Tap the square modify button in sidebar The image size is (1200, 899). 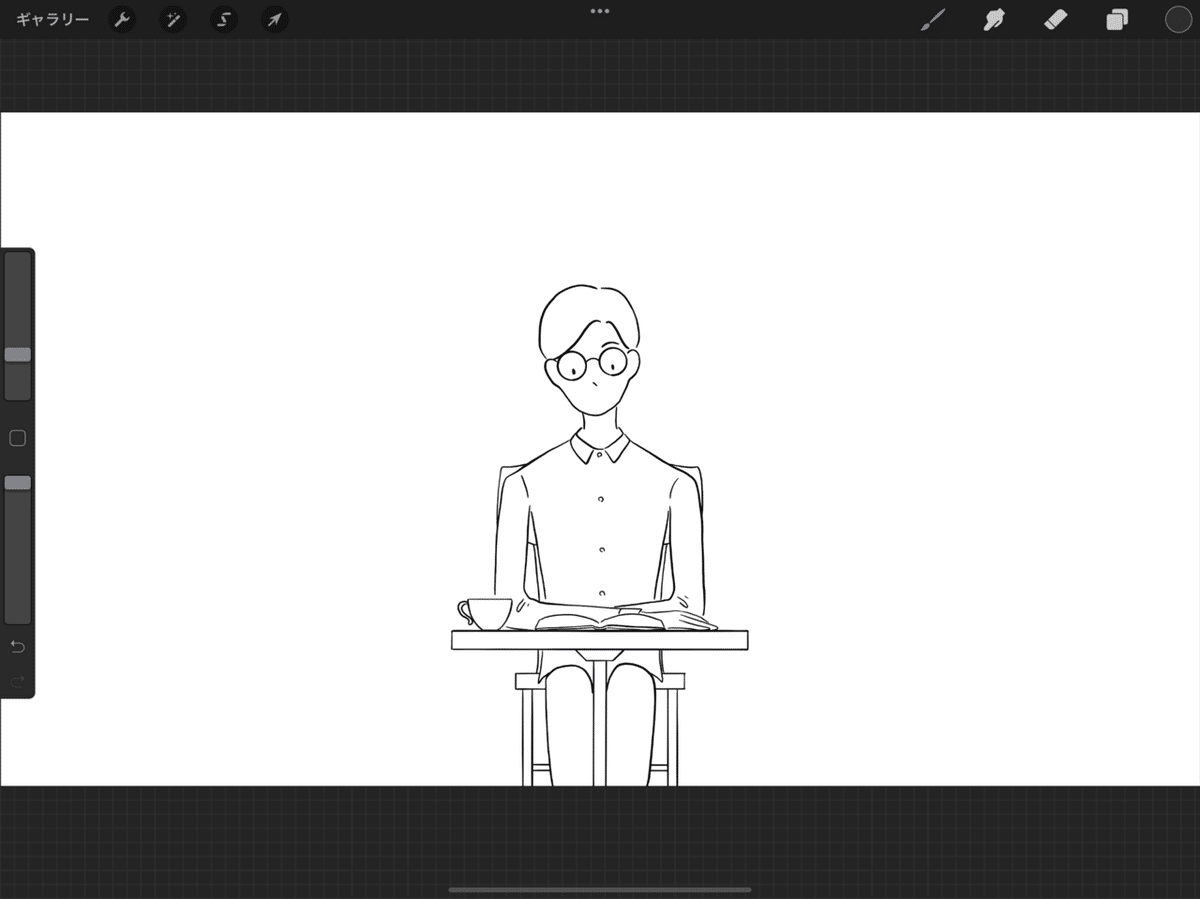pyautogui.click(x=17, y=438)
